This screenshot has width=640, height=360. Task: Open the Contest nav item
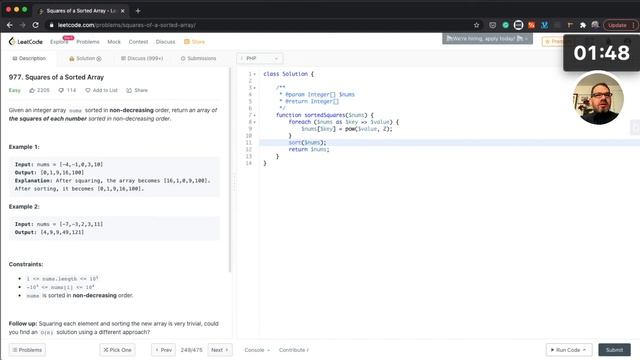(138, 42)
